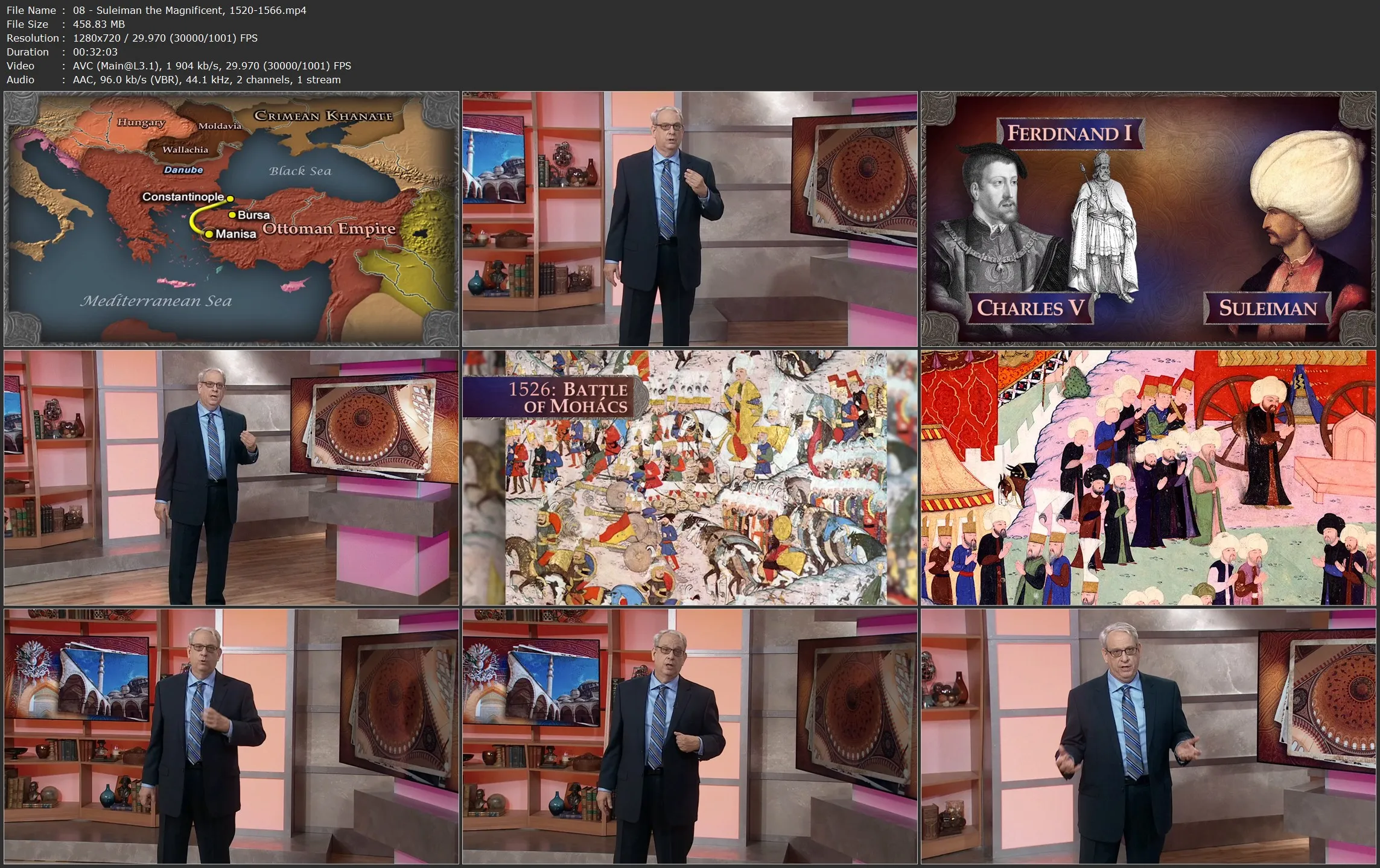Click the File Size 458.83 MB line
The width and height of the screenshot is (1380, 868).
tap(98, 24)
